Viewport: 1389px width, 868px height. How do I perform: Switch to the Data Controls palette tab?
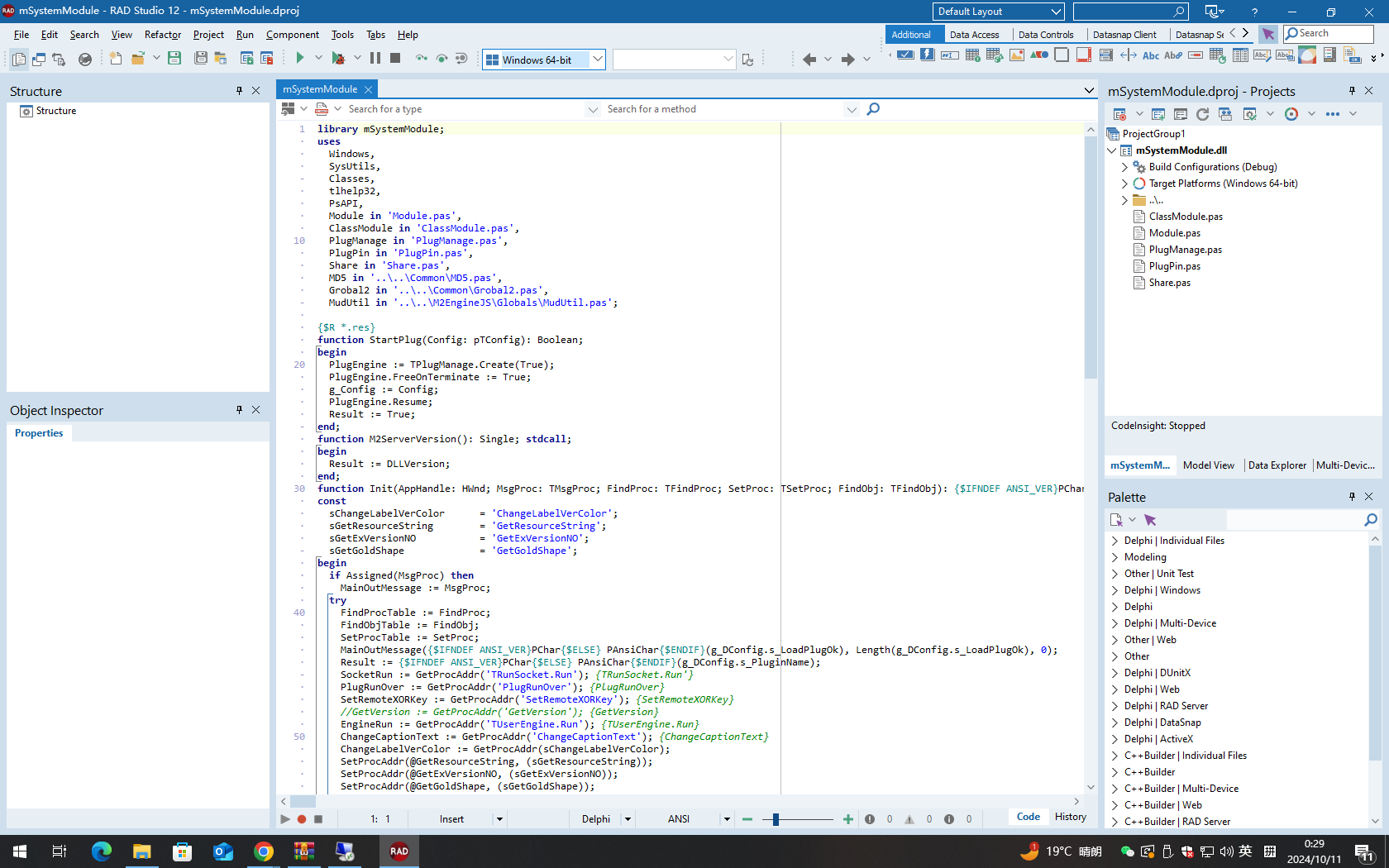(x=1046, y=35)
